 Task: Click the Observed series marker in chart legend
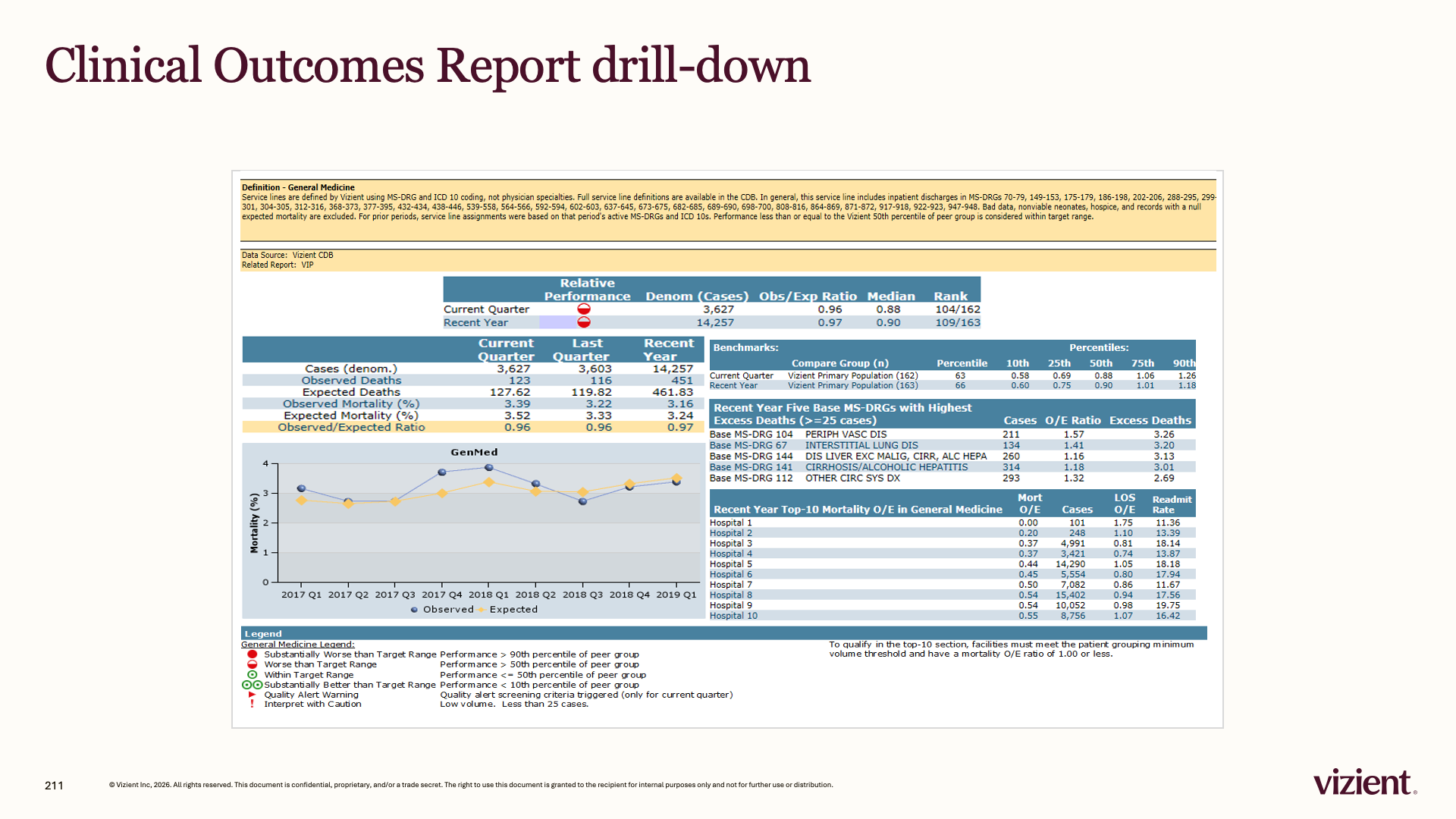414,610
